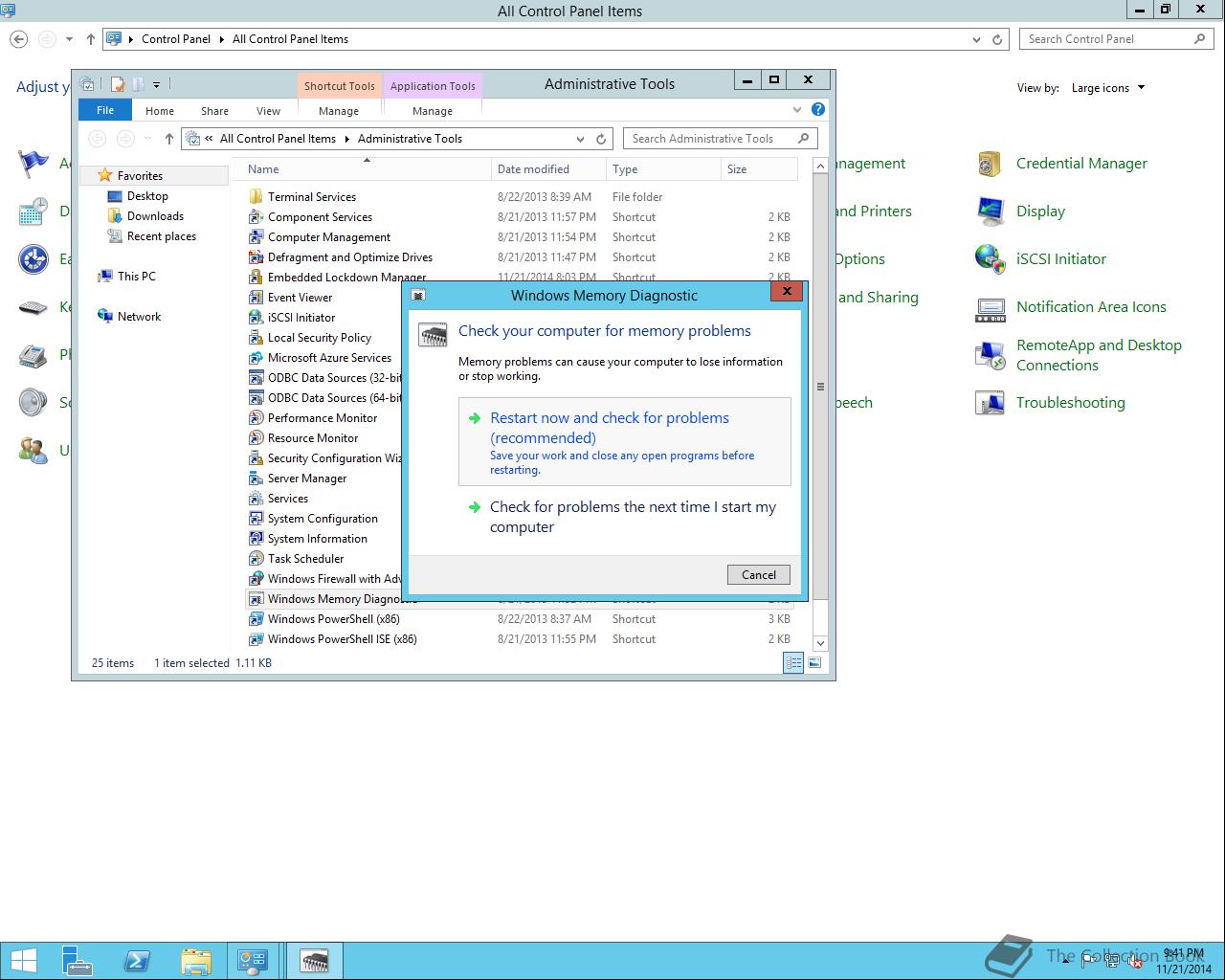Switch to the View ribbon tab
This screenshot has height=980, width=1225.
[x=268, y=111]
